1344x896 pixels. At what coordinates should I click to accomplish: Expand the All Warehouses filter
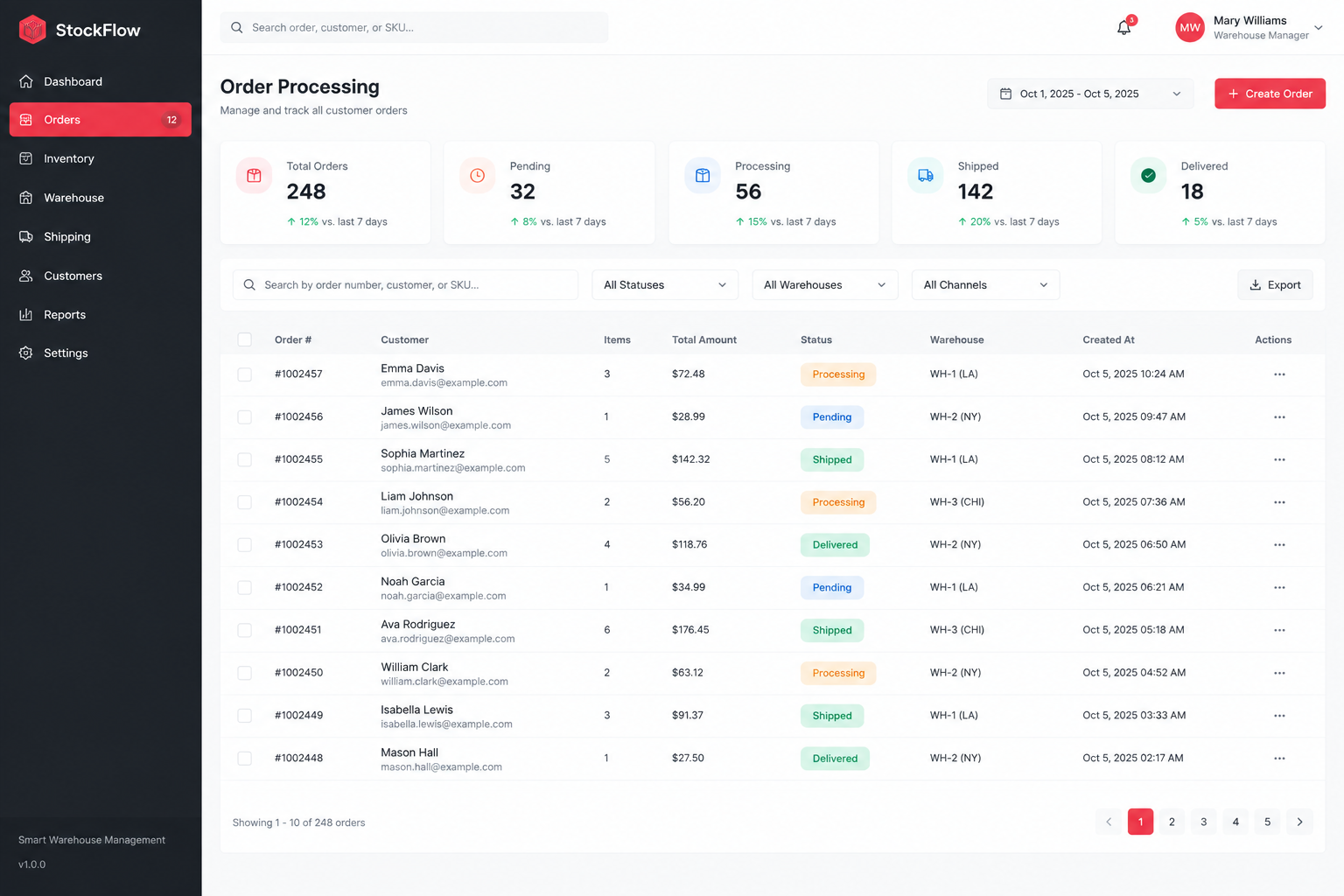tap(825, 285)
